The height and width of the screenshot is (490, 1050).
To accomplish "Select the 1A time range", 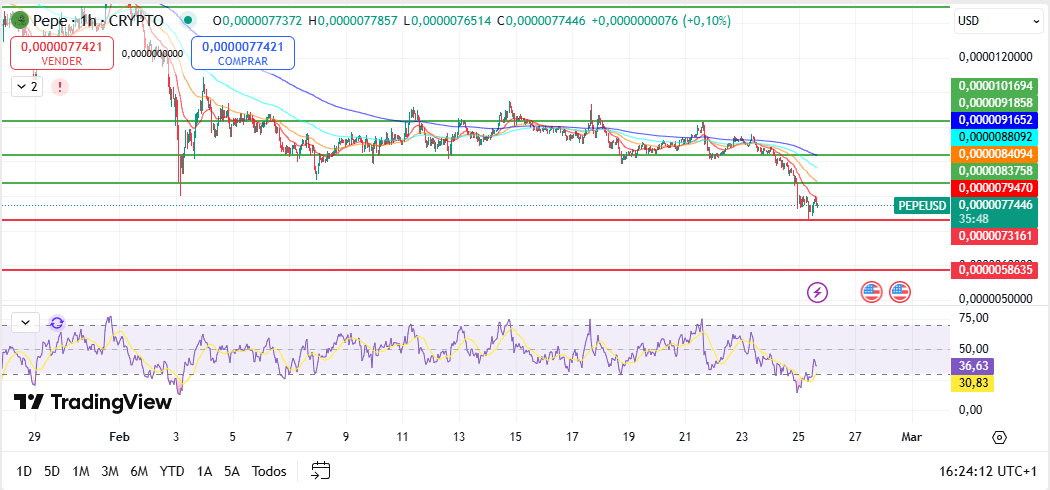I will [204, 471].
